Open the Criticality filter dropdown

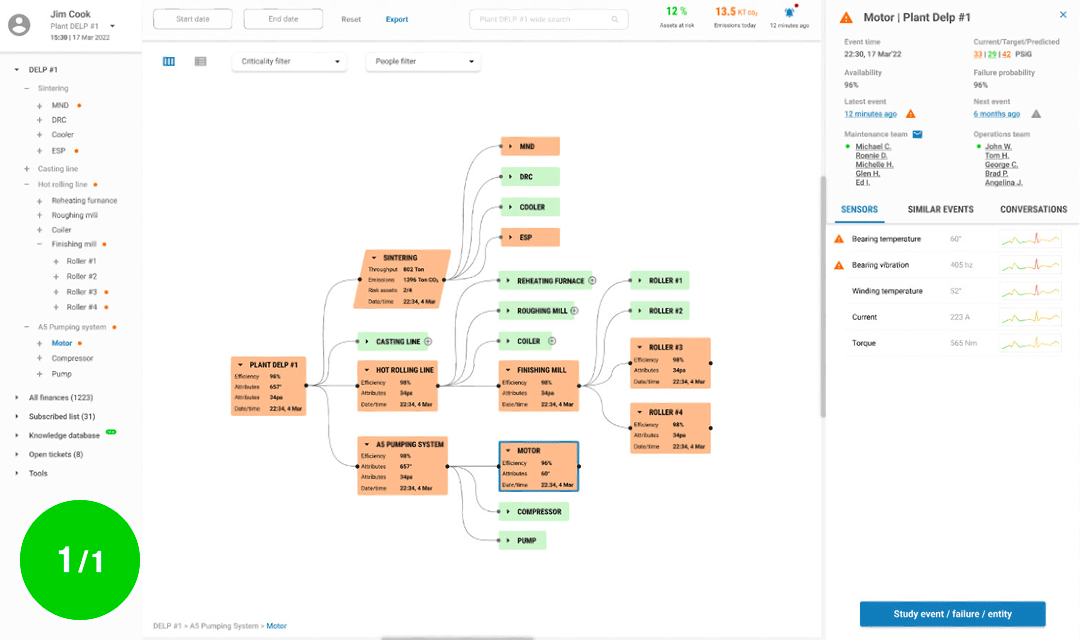point(289,62)
